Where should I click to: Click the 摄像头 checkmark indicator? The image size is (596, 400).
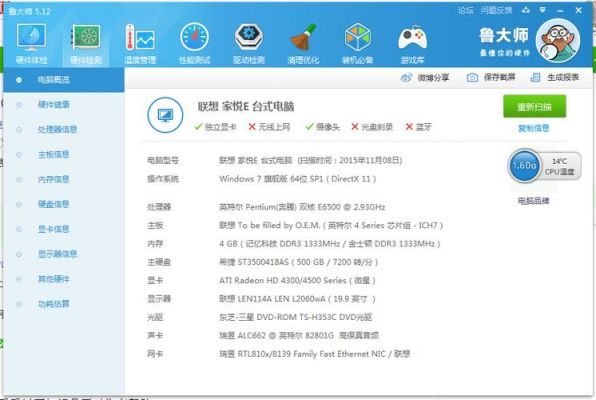(x=323, y=127)
